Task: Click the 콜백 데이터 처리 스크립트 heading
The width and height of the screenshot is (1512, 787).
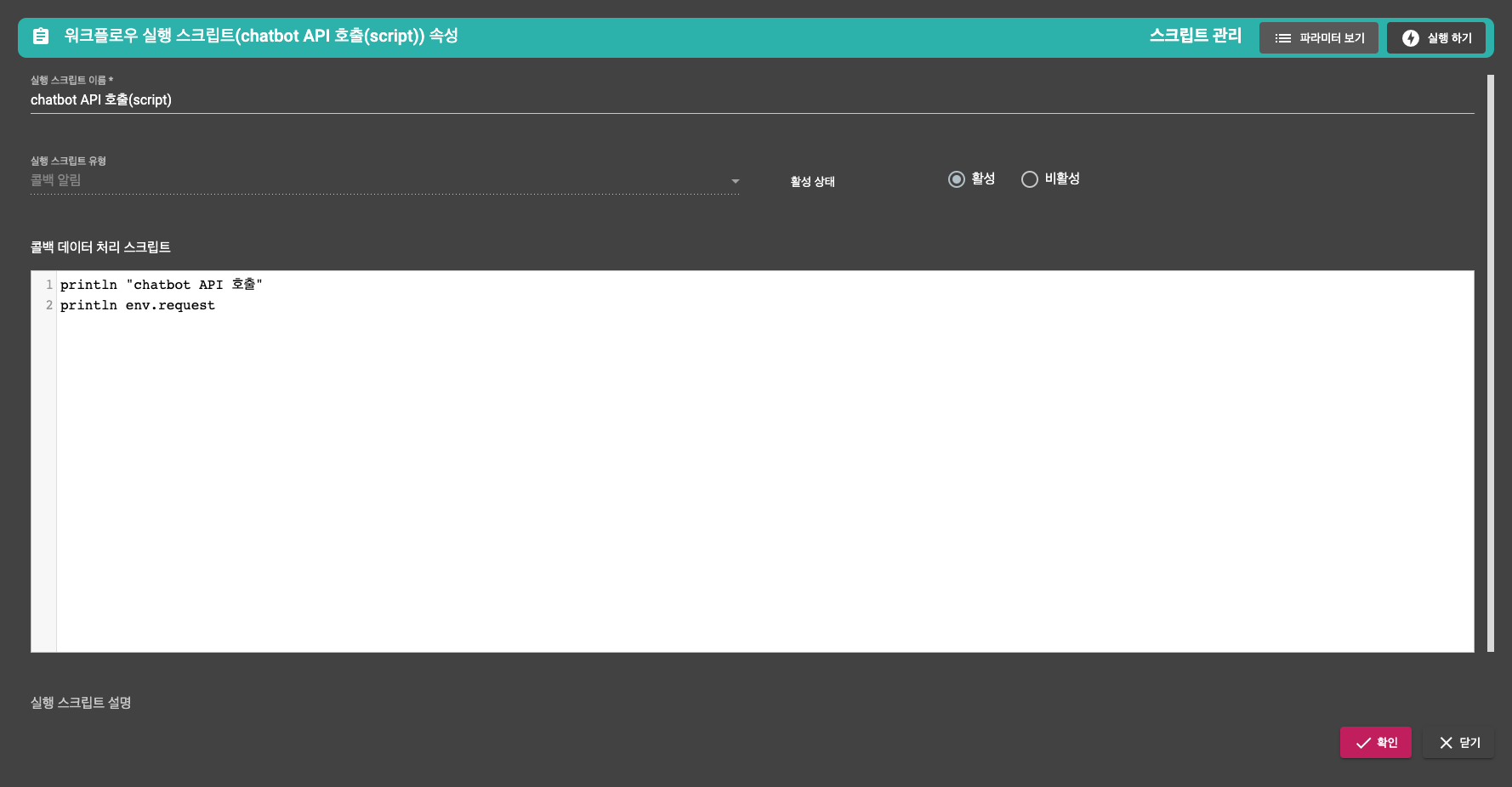Action: pos(100,247)
